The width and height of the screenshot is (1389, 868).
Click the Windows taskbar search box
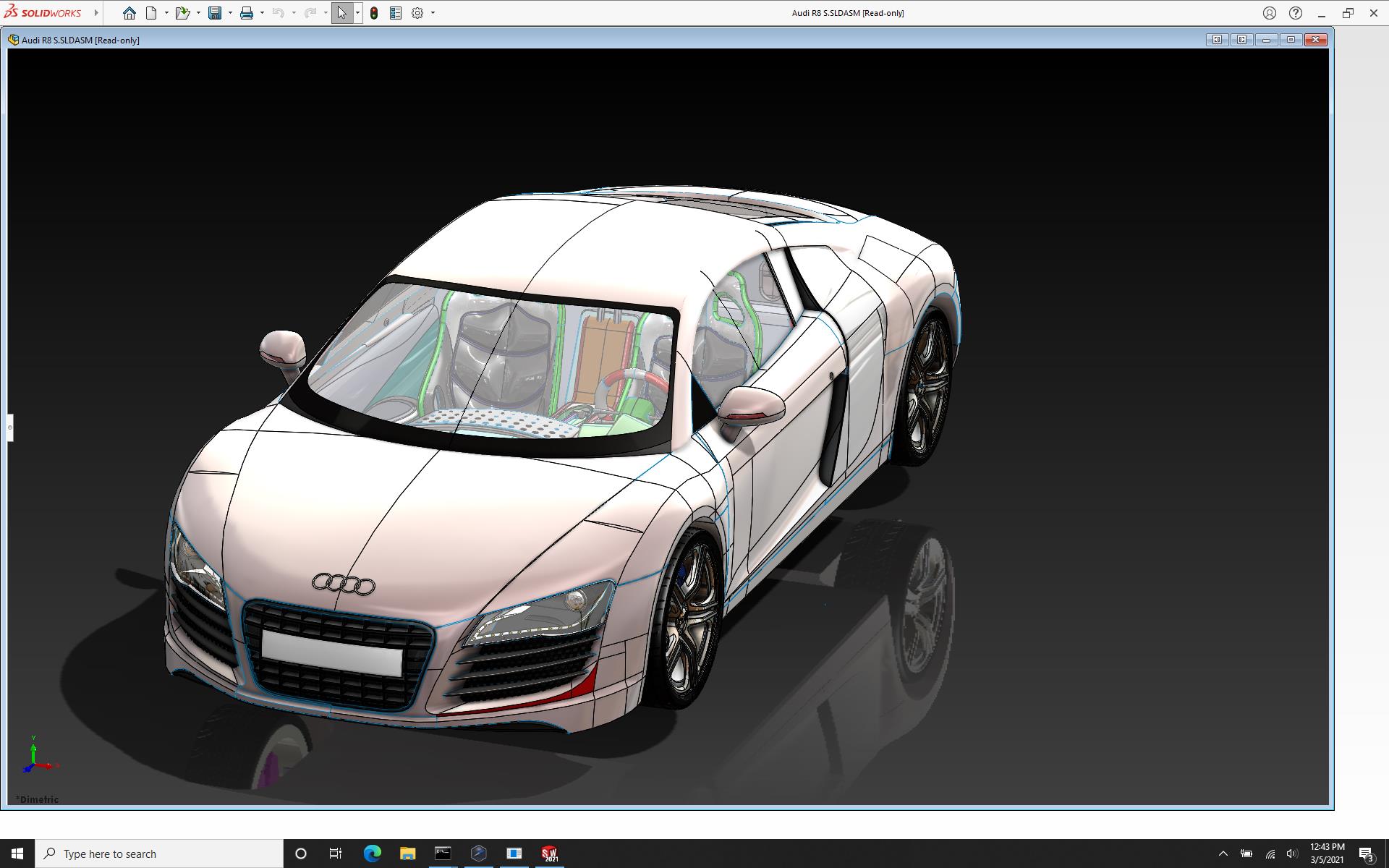pos(159,854)
